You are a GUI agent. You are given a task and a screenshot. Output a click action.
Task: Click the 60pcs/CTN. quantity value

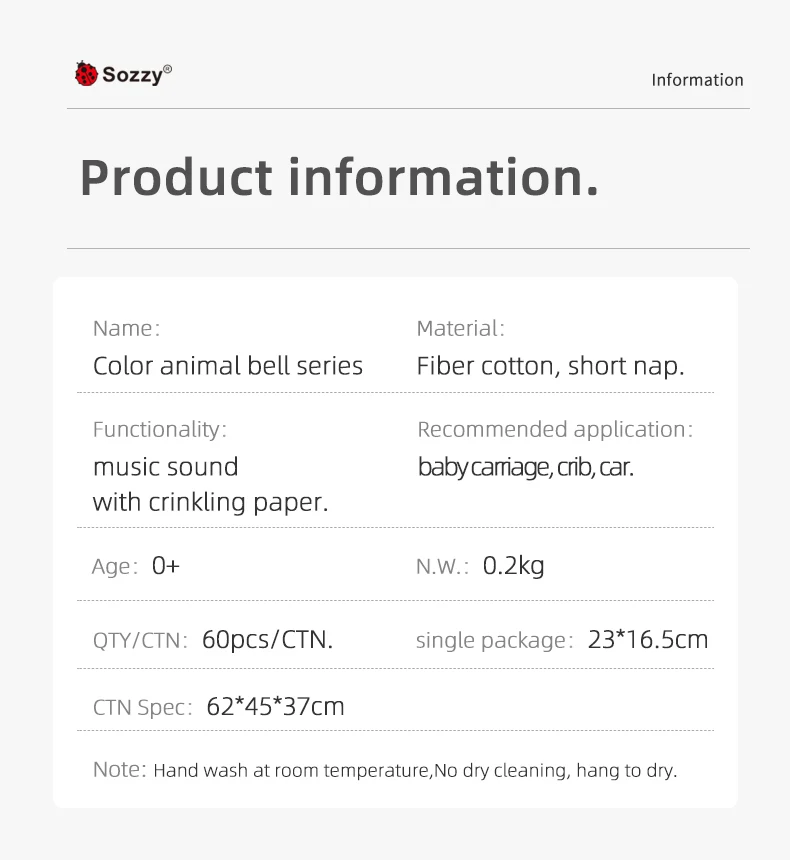coord(267,640)
